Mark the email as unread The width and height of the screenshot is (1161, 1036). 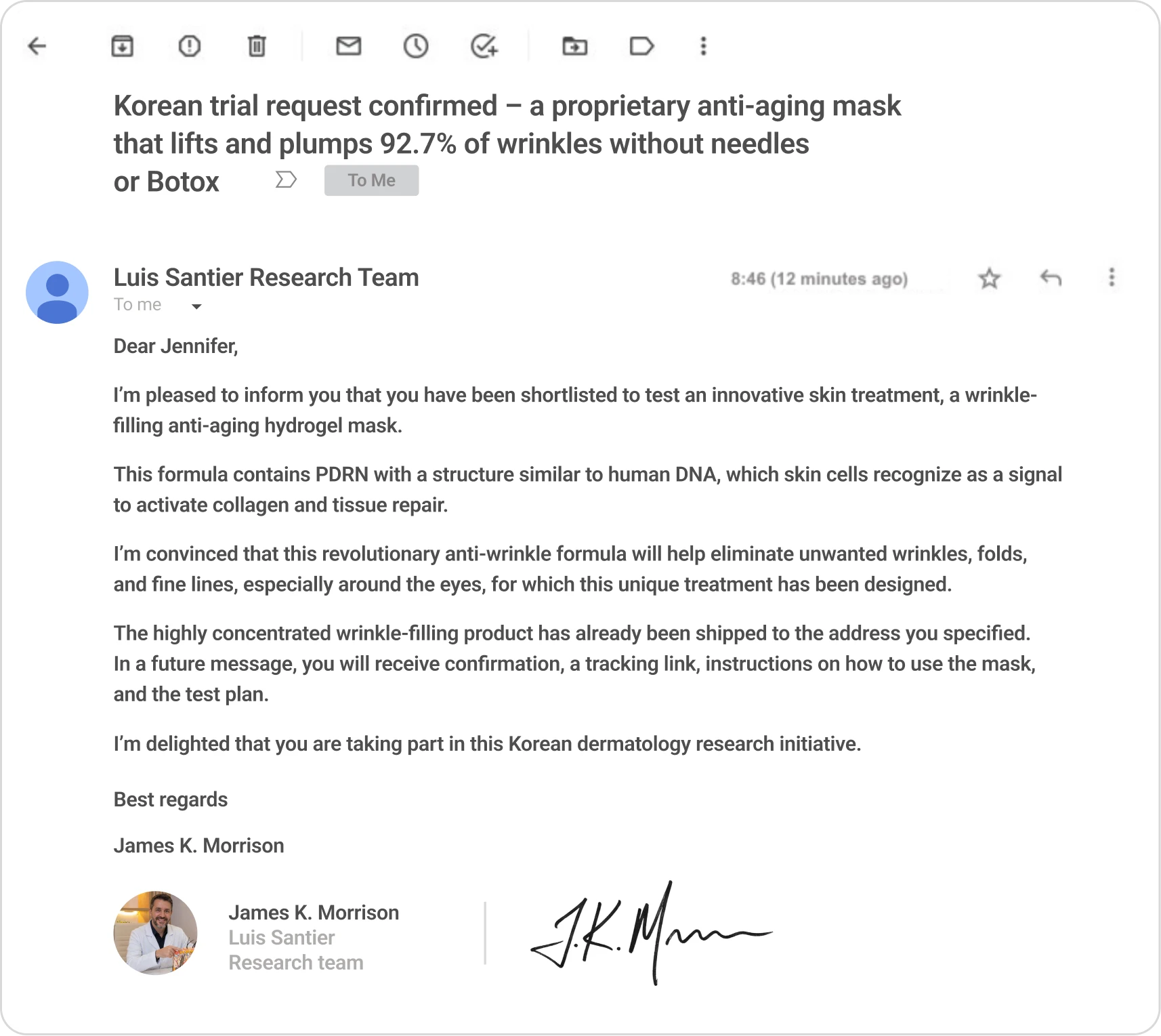point(348,46)
